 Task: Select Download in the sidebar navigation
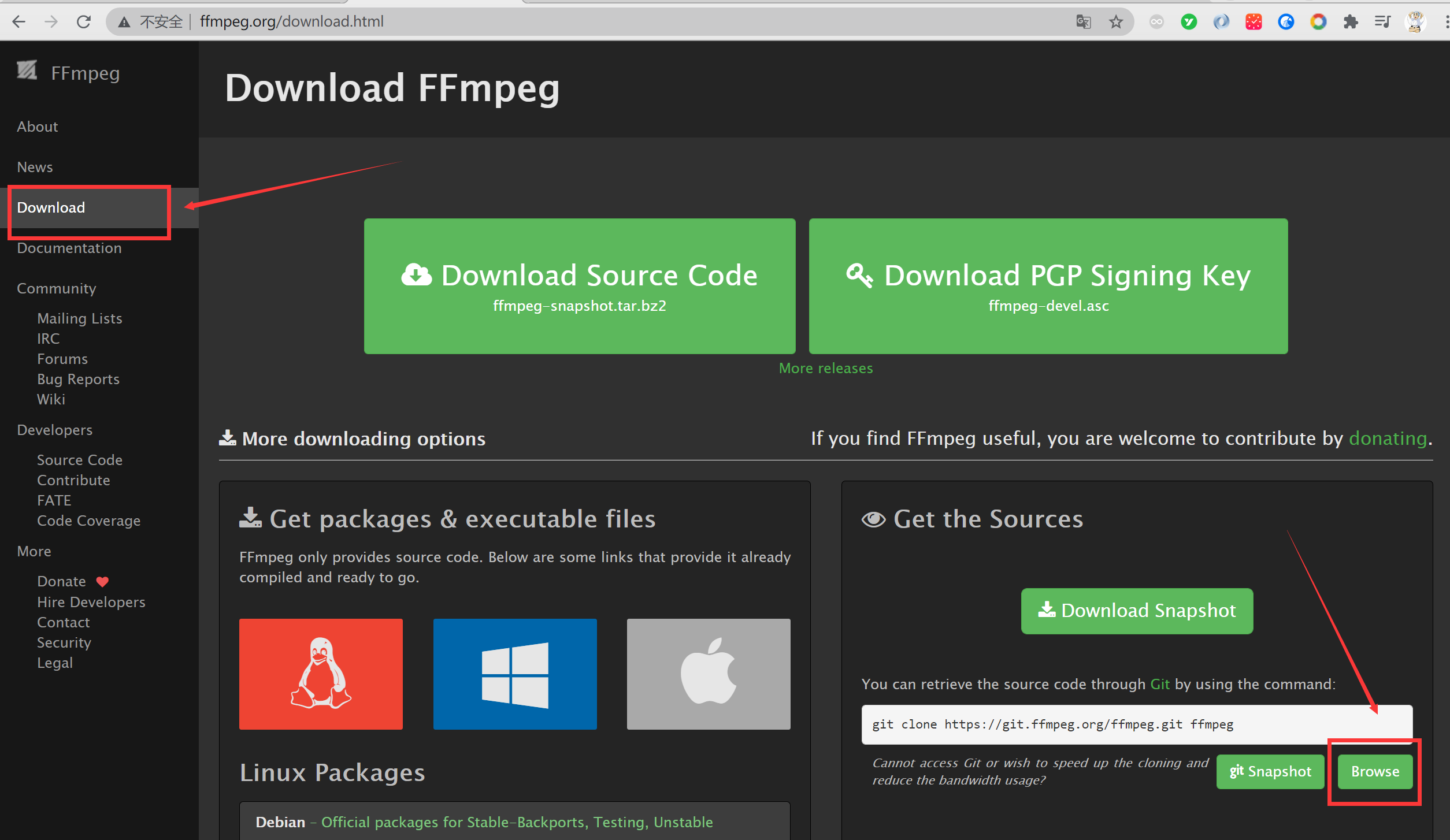click(51, 207)
